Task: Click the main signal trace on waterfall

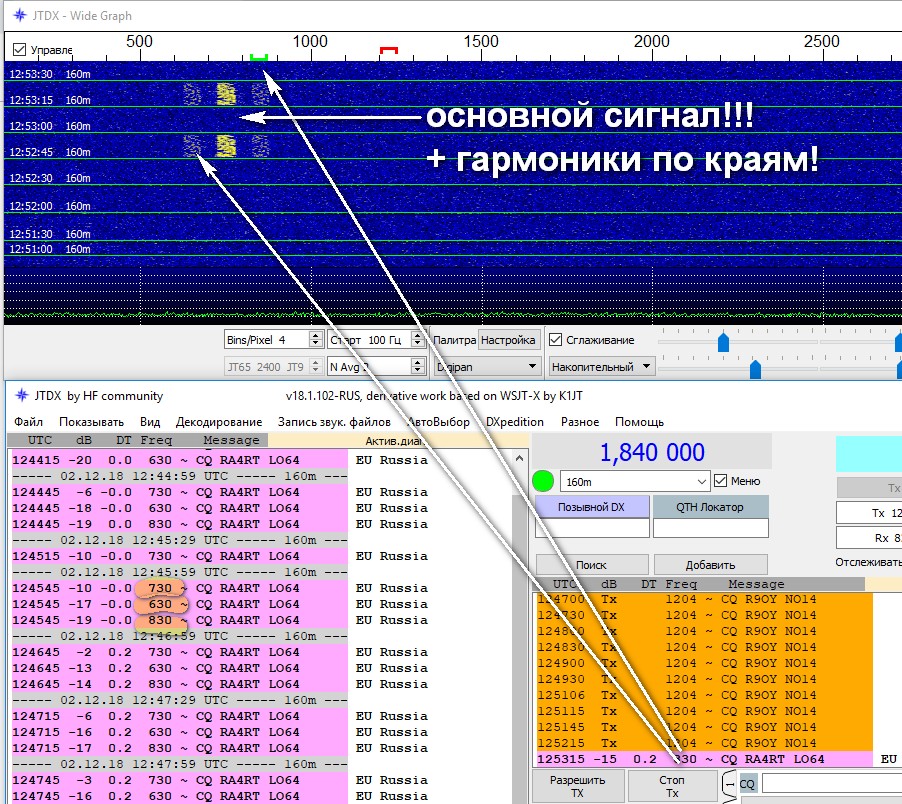Action: pos(226,94)
